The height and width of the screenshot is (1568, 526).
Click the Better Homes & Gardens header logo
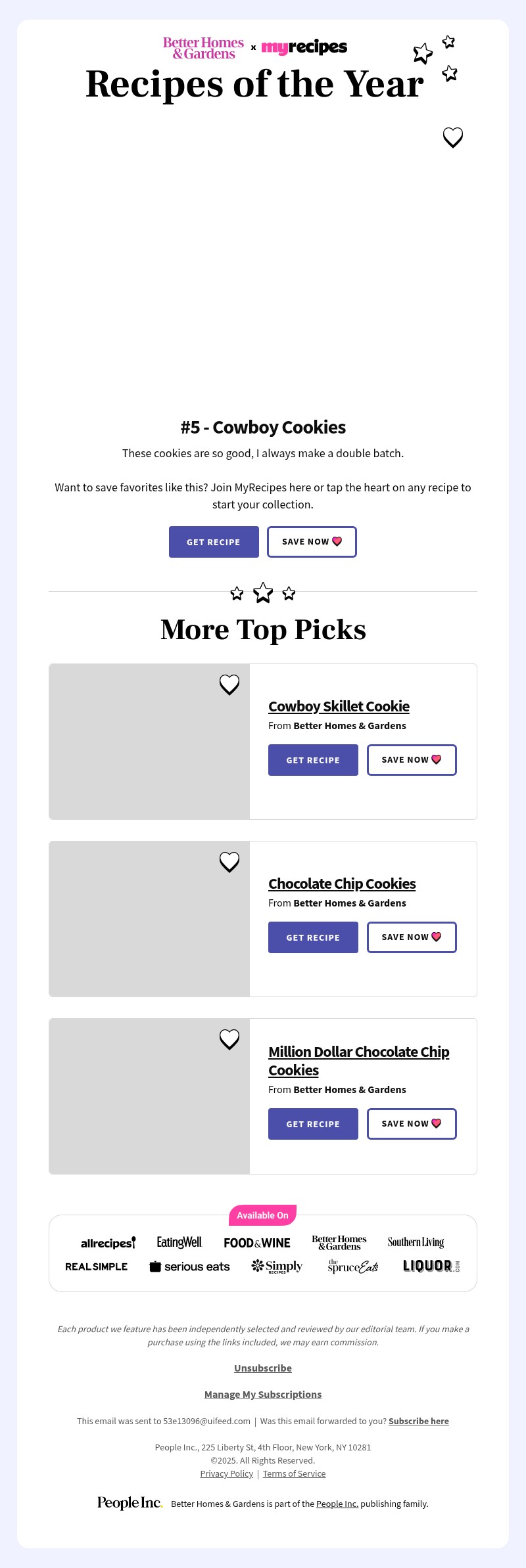[203, 48]
